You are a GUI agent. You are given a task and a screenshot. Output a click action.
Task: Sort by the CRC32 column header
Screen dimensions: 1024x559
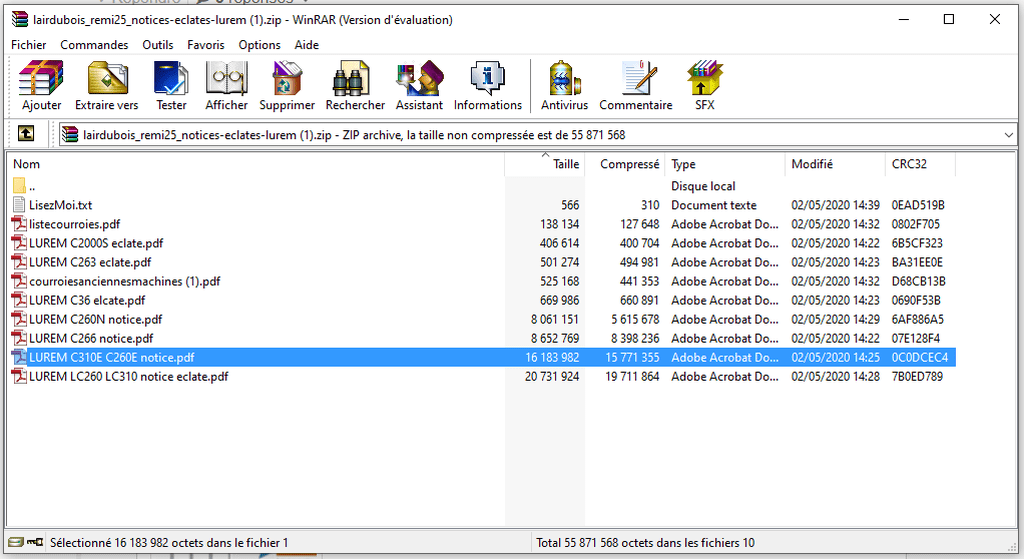point(920,164)
